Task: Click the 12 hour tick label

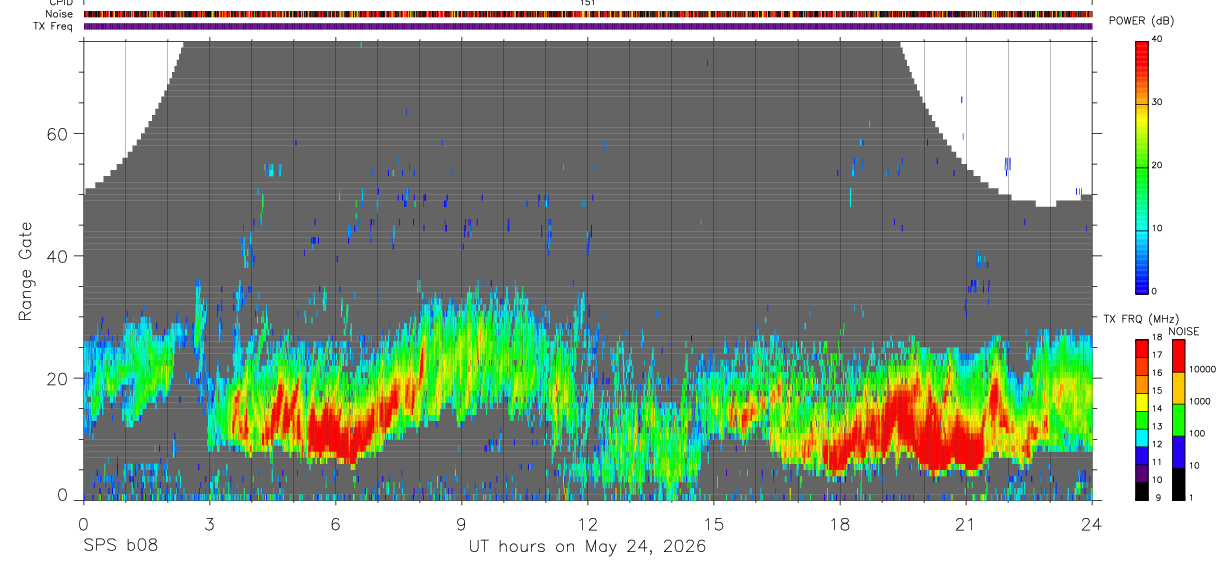Action: tap(588, 523)
